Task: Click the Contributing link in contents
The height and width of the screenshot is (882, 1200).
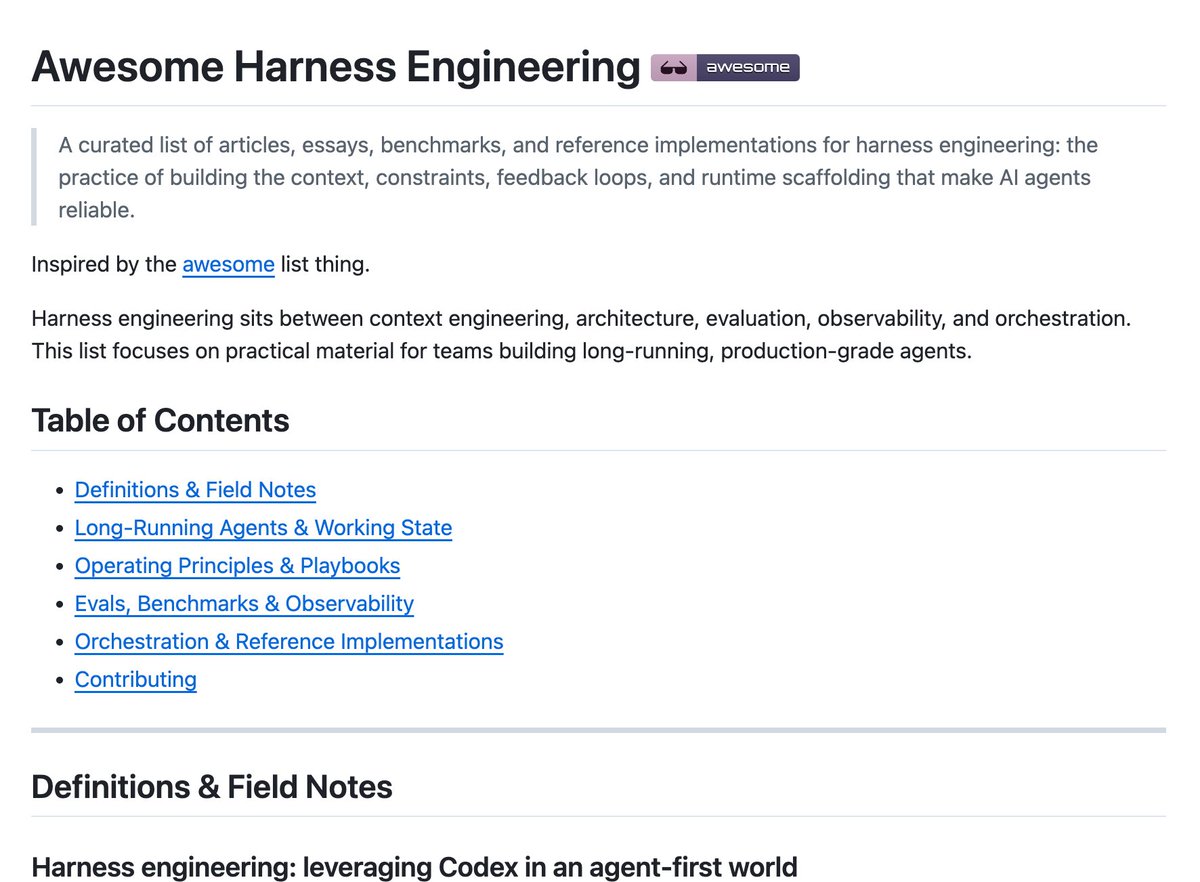Action: pyautogui.click(x=135, y=680)
